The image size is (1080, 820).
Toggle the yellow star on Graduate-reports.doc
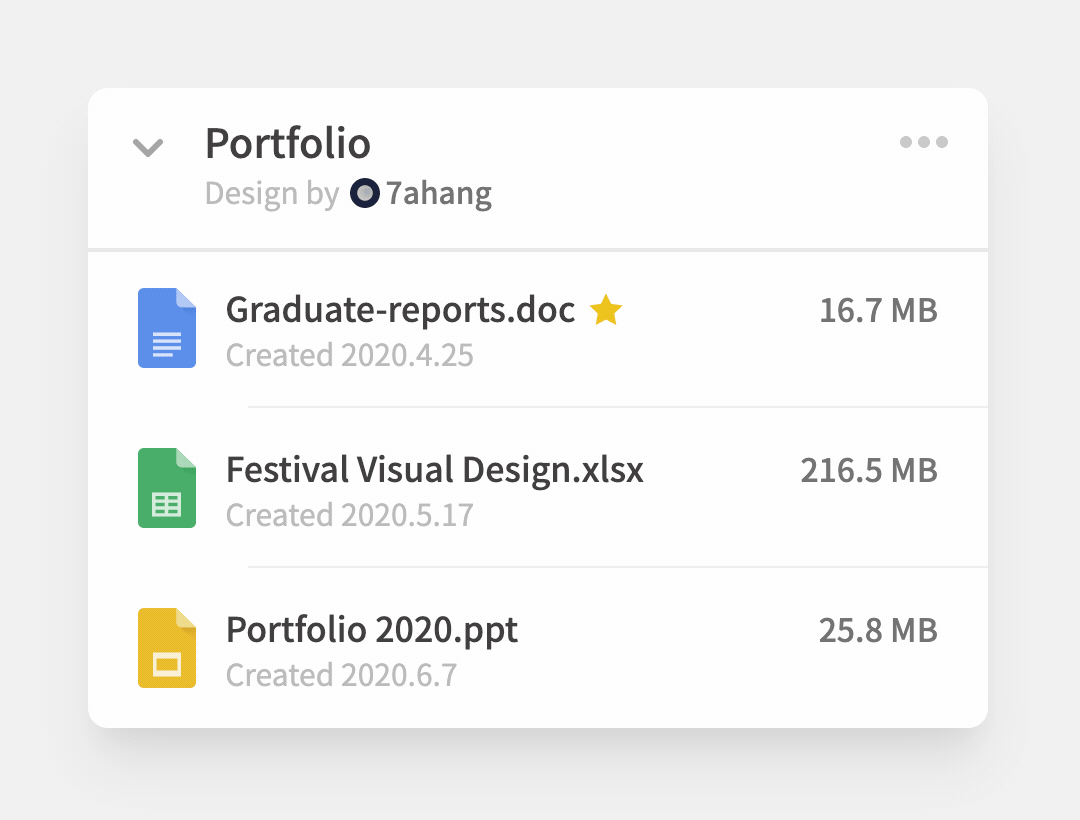pos(606,309)
